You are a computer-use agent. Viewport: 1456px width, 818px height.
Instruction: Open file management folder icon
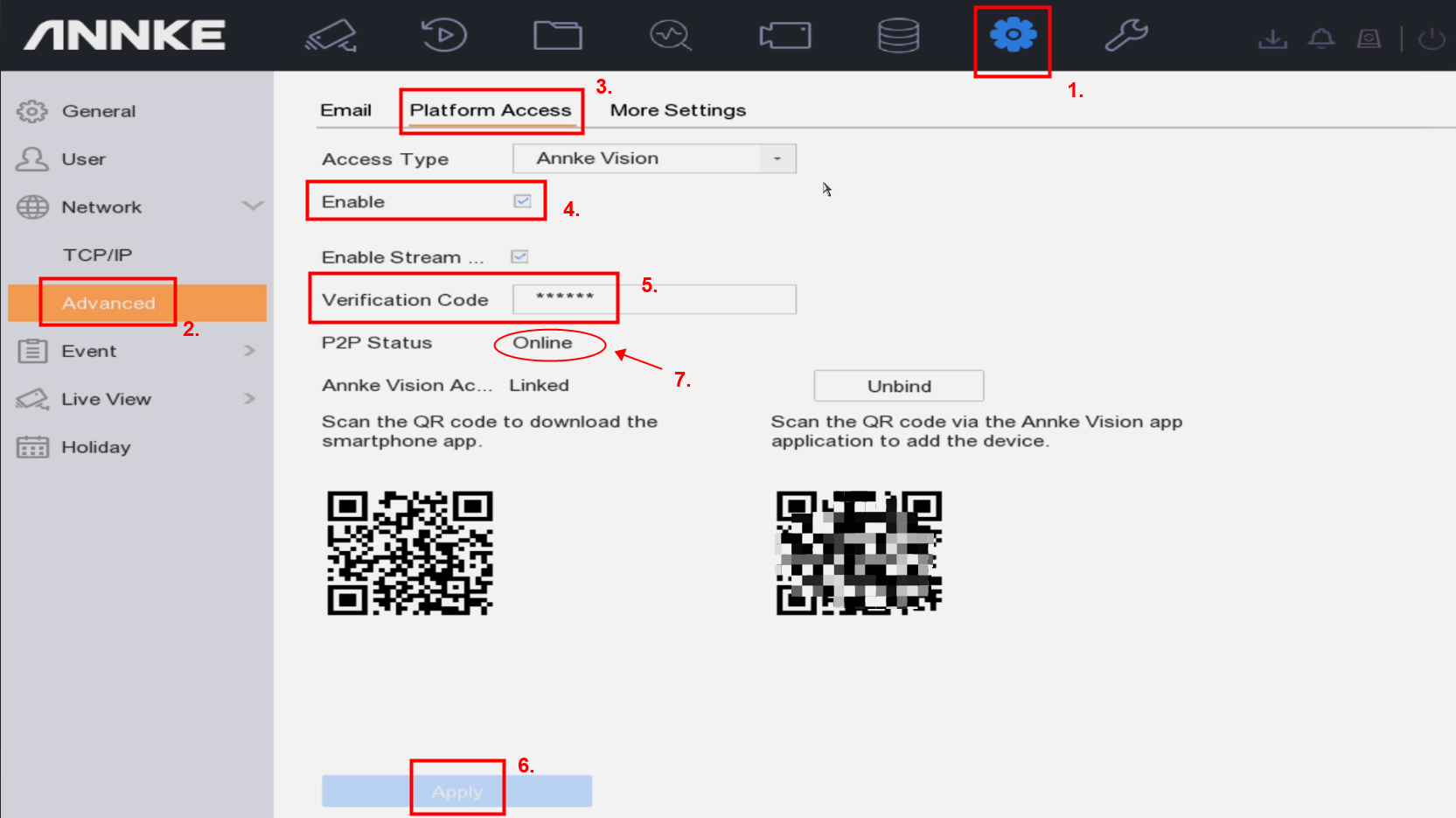click(x=558, y=36)
